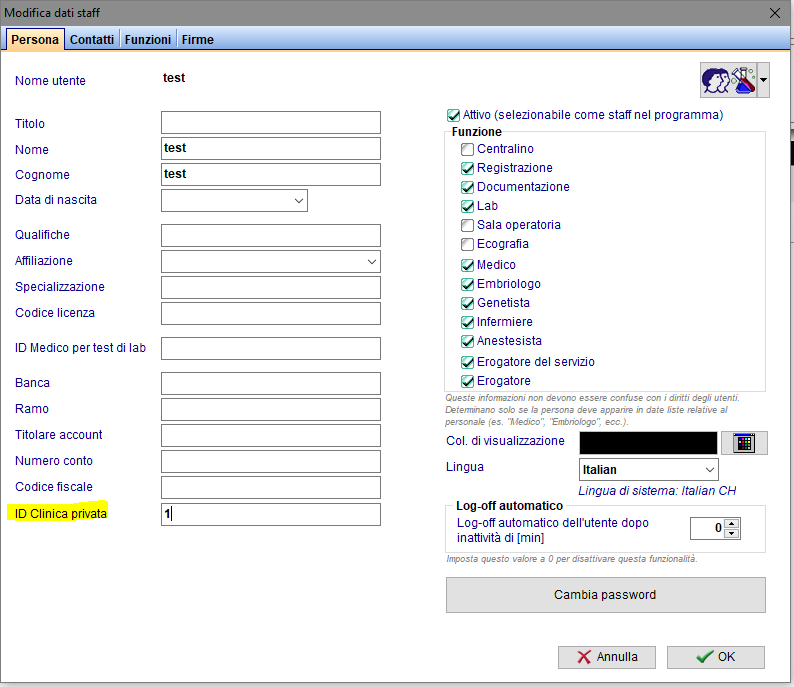Enable the Sala operatoria checkbox
This screenshot has width=794, height=687.
pyautogui.click(x=467, y=225)
